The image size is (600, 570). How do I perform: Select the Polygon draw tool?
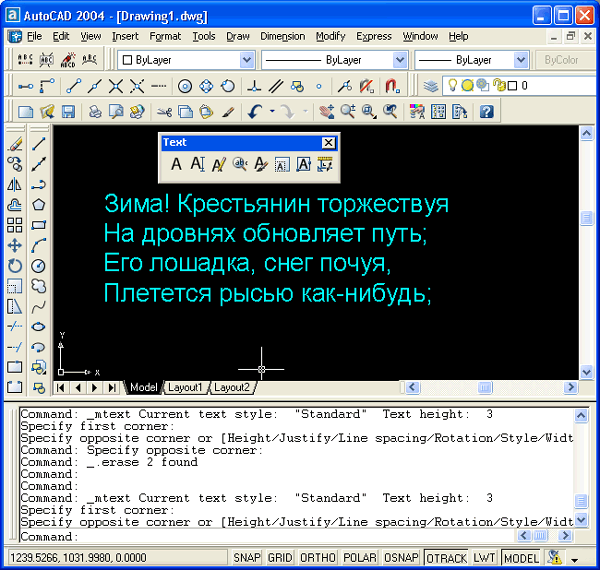coord(39,205)
